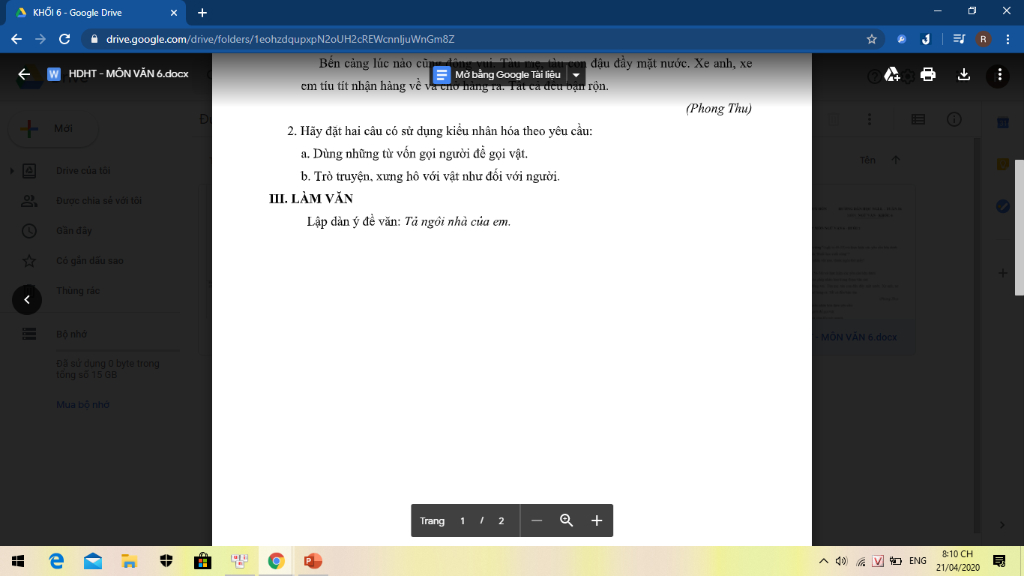The width and height of the screenshot is (1024, 576).
Task: Download the HDHT - MÔN VĂN 6.docx file
Action: (964, 74)
